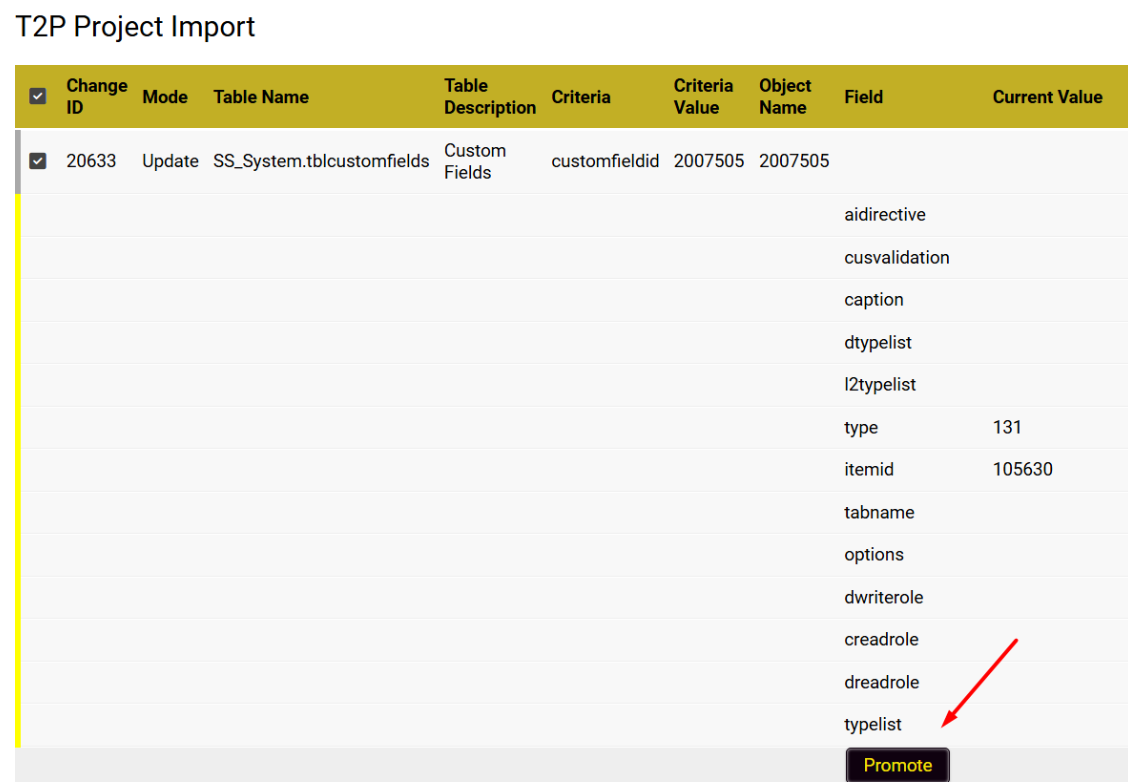Select the customfieldid criteria cell
The height and width of the screenshot is (782, 1128).
tap(605, 160)
